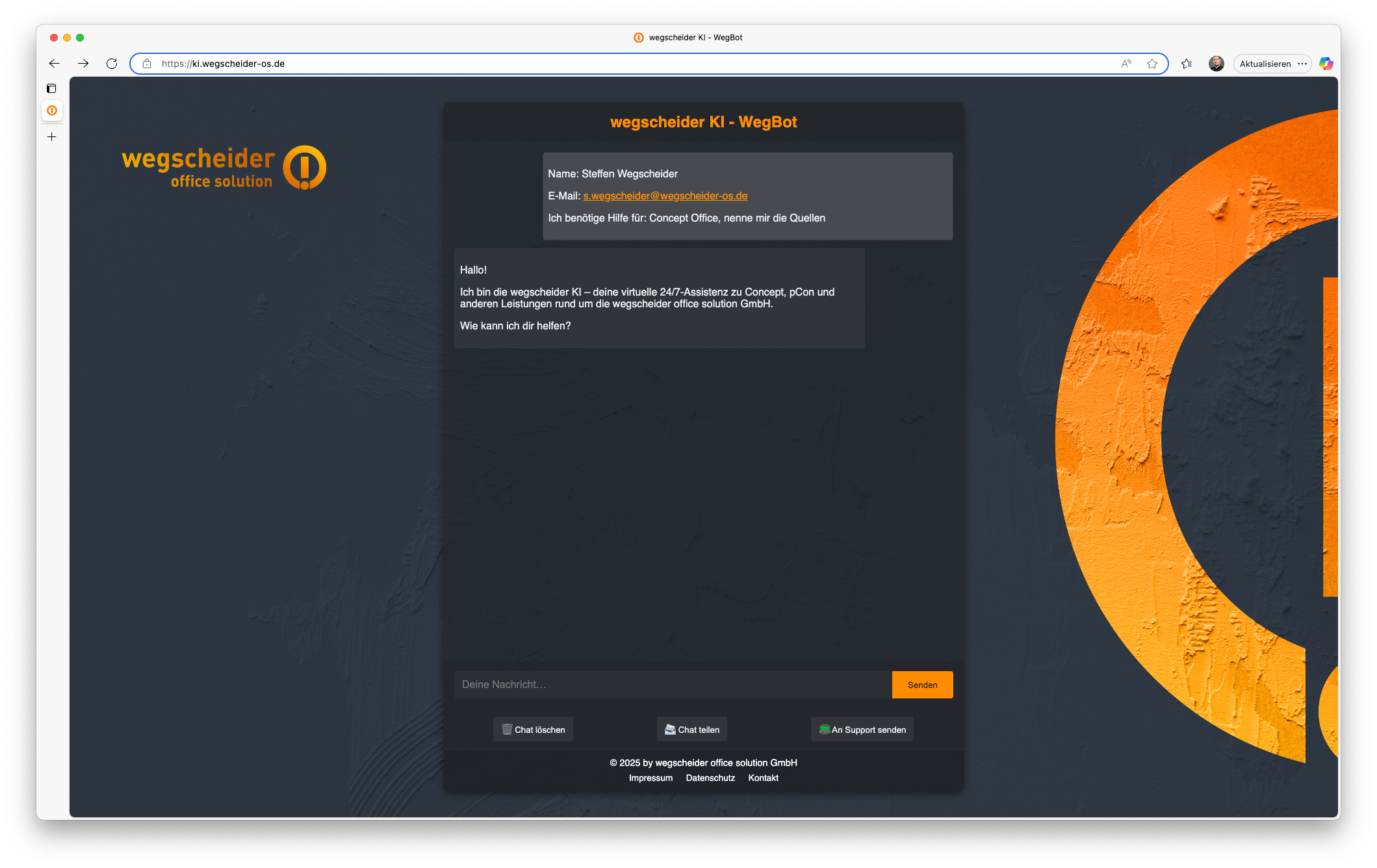
Task: Go forward with the browser forward arrow
Action: coord(83,64)
